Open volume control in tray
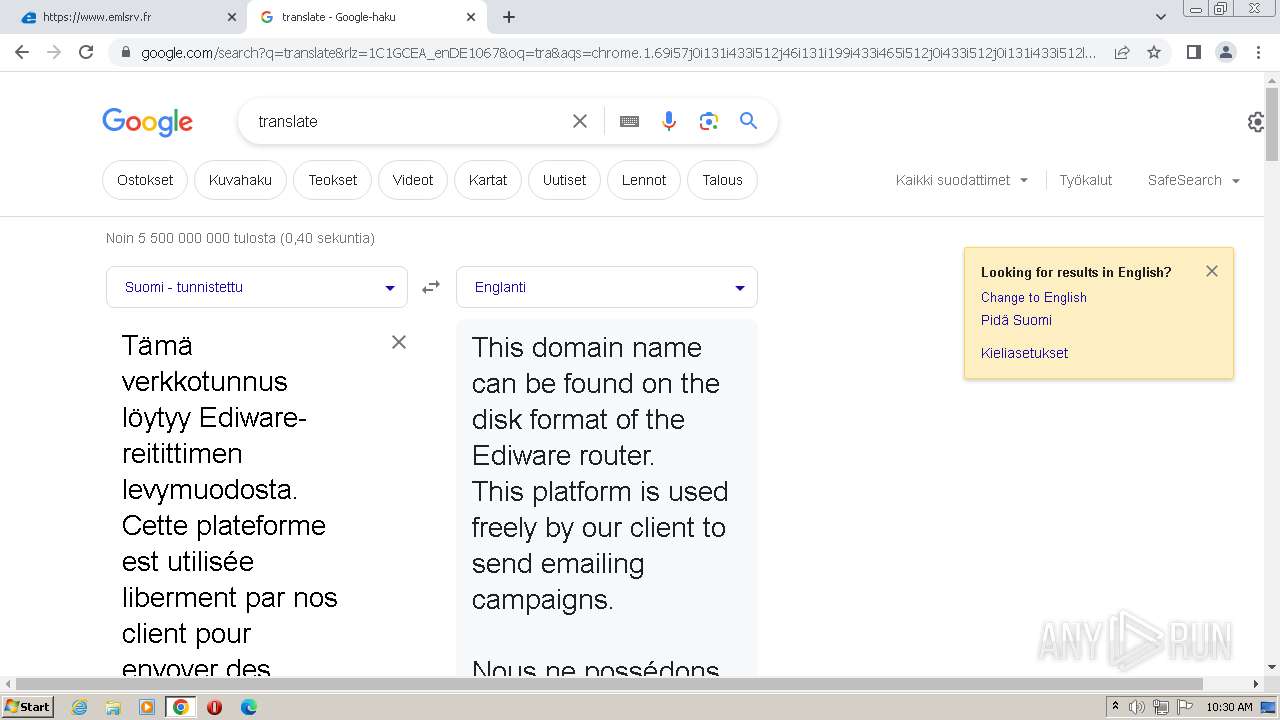This screenshot has width=1280, height=720. [1137, 707]
